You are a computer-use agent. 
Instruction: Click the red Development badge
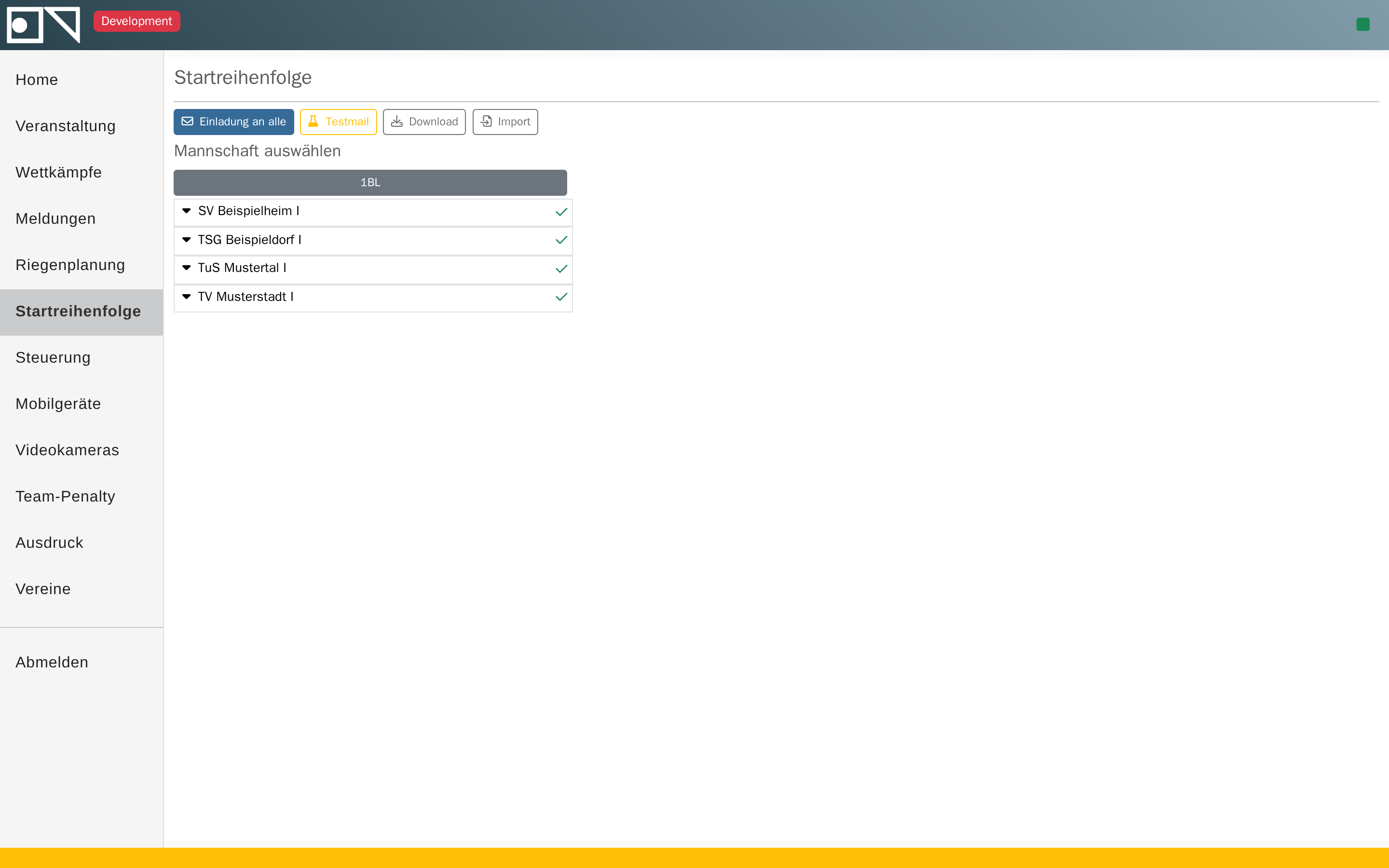[x=136, y=21]
